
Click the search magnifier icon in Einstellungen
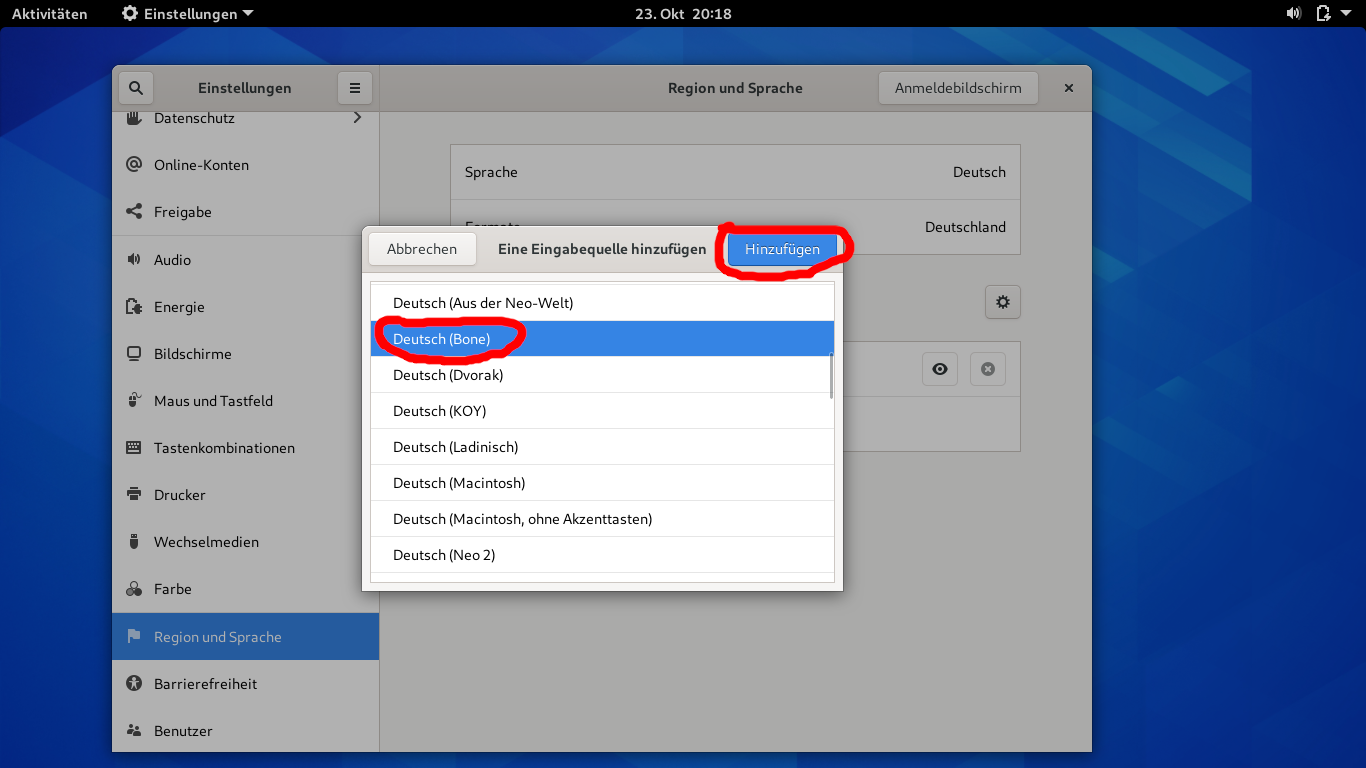tap(136, 88)
